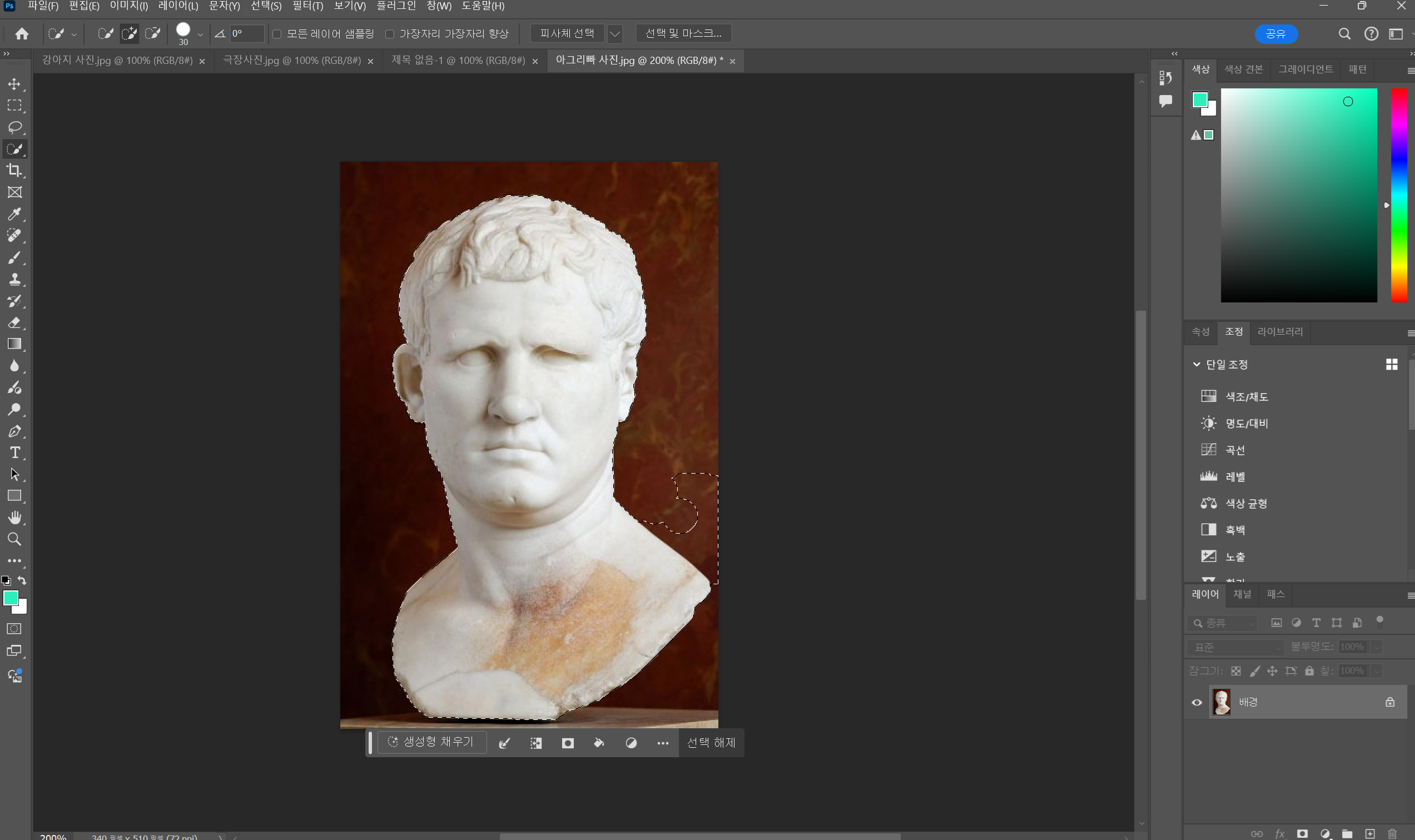Enable 모든 레이어 샘플링 checkbox
The width and height of the screenshot is (1415, 840).
point(277,34)
